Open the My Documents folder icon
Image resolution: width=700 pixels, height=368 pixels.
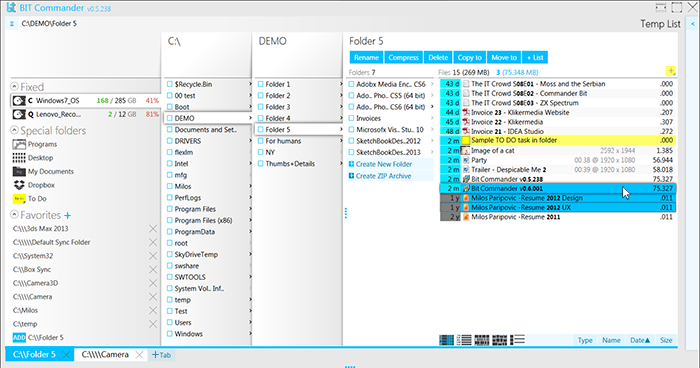point(19,171)
